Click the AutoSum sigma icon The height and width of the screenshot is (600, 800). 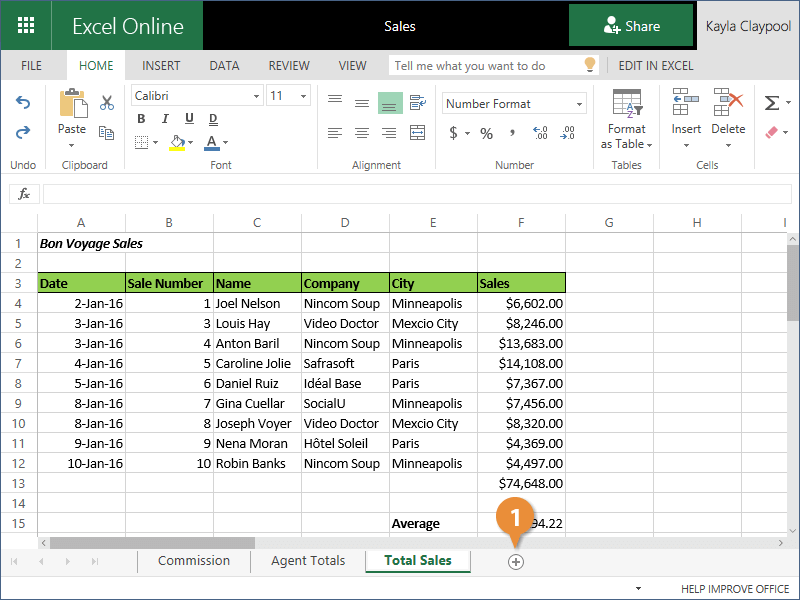(771, 103)
